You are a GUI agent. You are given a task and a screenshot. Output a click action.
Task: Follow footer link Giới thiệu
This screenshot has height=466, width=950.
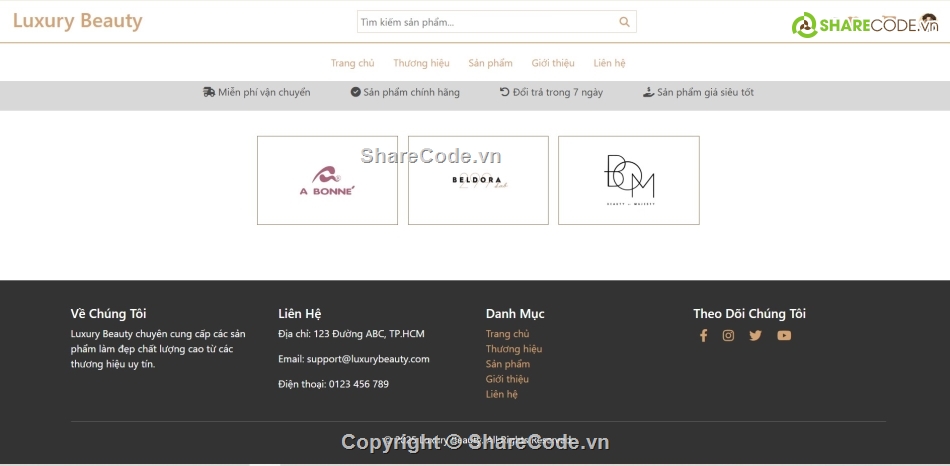(x=507, y=379)
